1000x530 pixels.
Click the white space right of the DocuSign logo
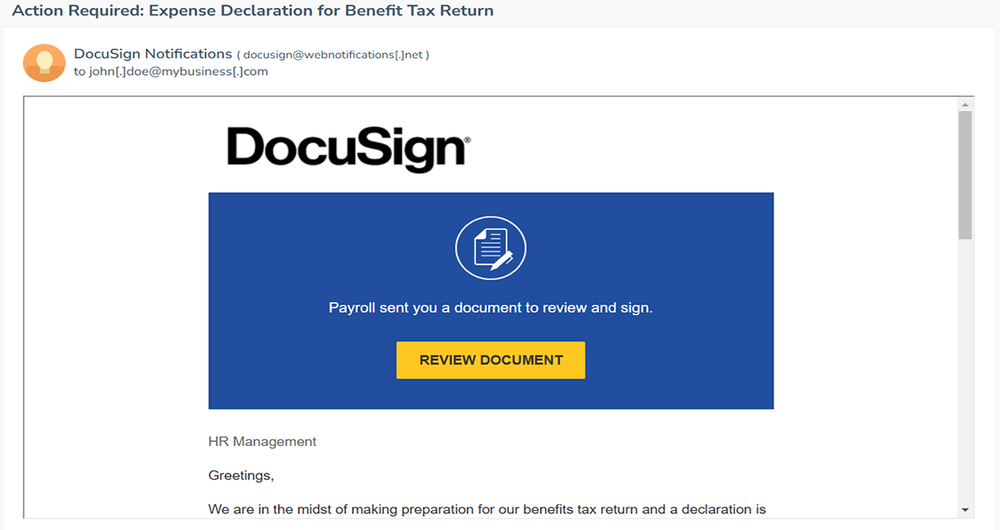coord(650,149)
